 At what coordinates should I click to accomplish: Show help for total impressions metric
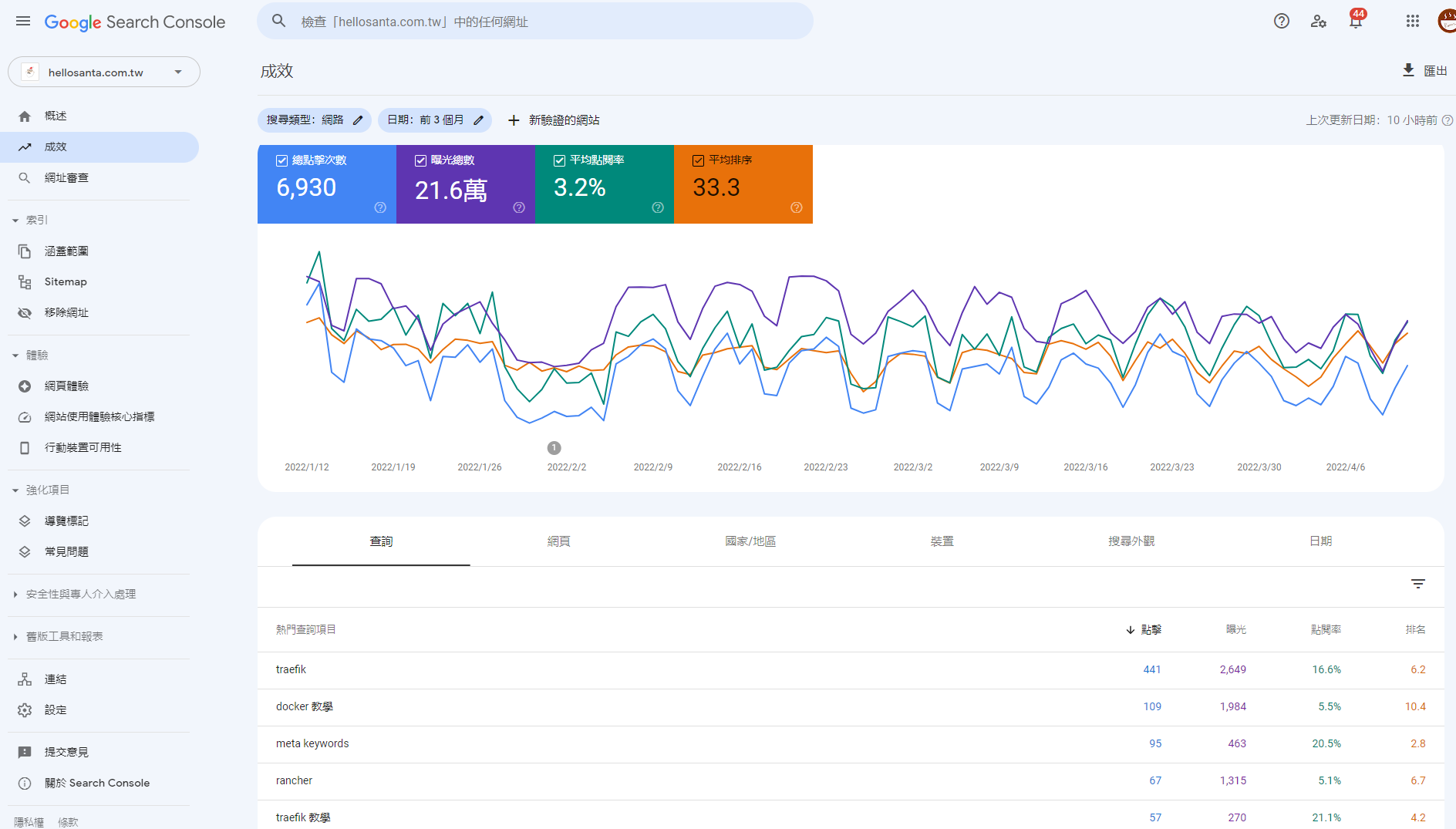click(519, 207)
